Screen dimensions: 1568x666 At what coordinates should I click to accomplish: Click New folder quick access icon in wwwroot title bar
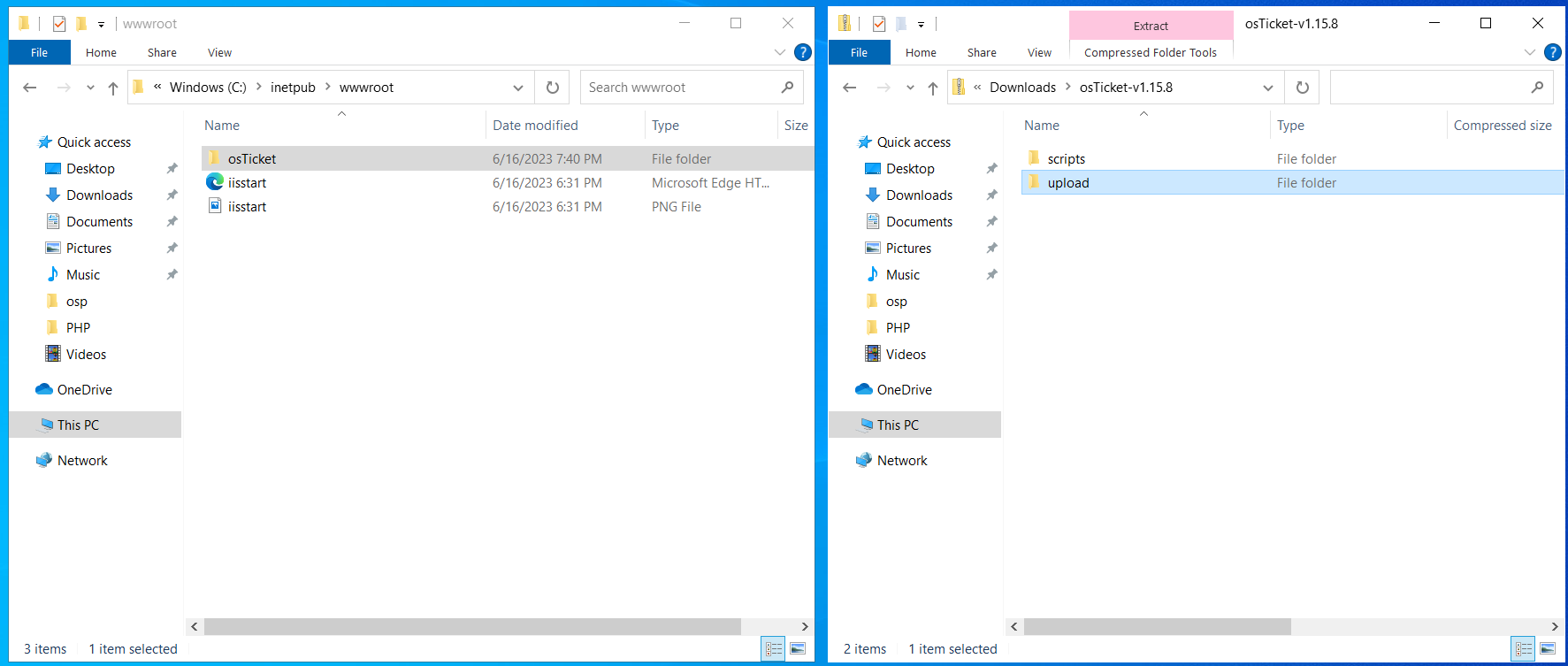click(80, 24)
